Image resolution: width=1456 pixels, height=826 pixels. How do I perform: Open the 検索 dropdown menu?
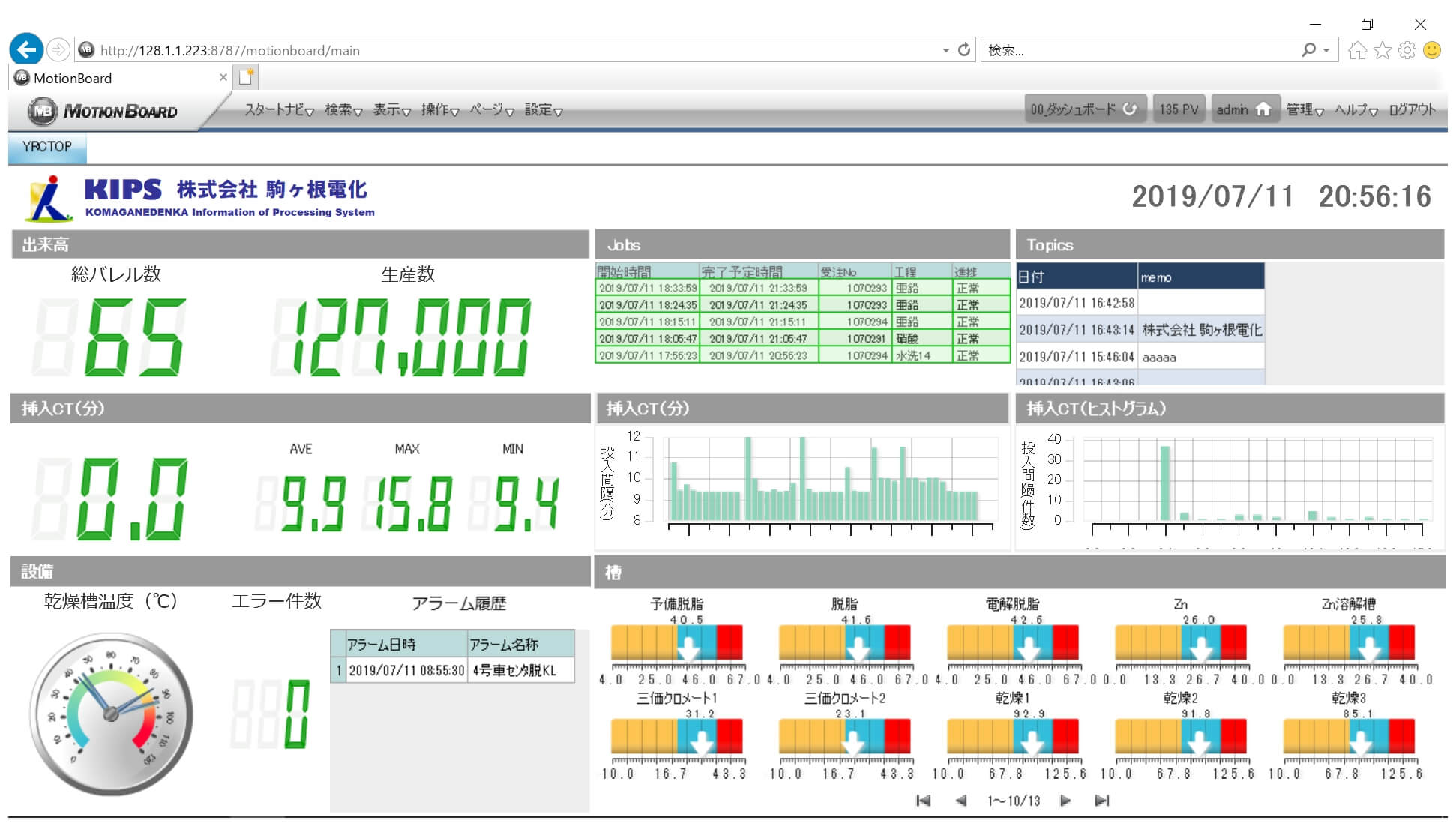[343, 110]
